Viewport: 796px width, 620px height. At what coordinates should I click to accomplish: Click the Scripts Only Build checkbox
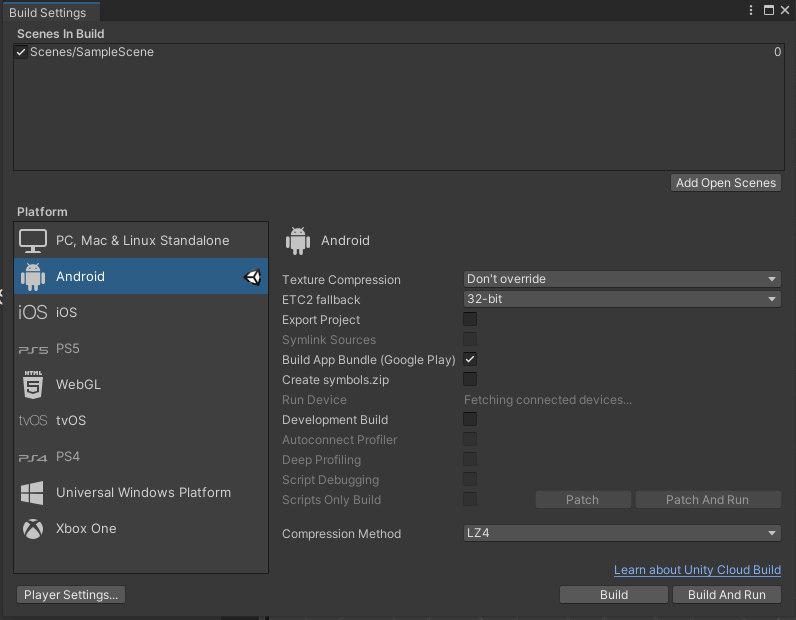[470, 500]
